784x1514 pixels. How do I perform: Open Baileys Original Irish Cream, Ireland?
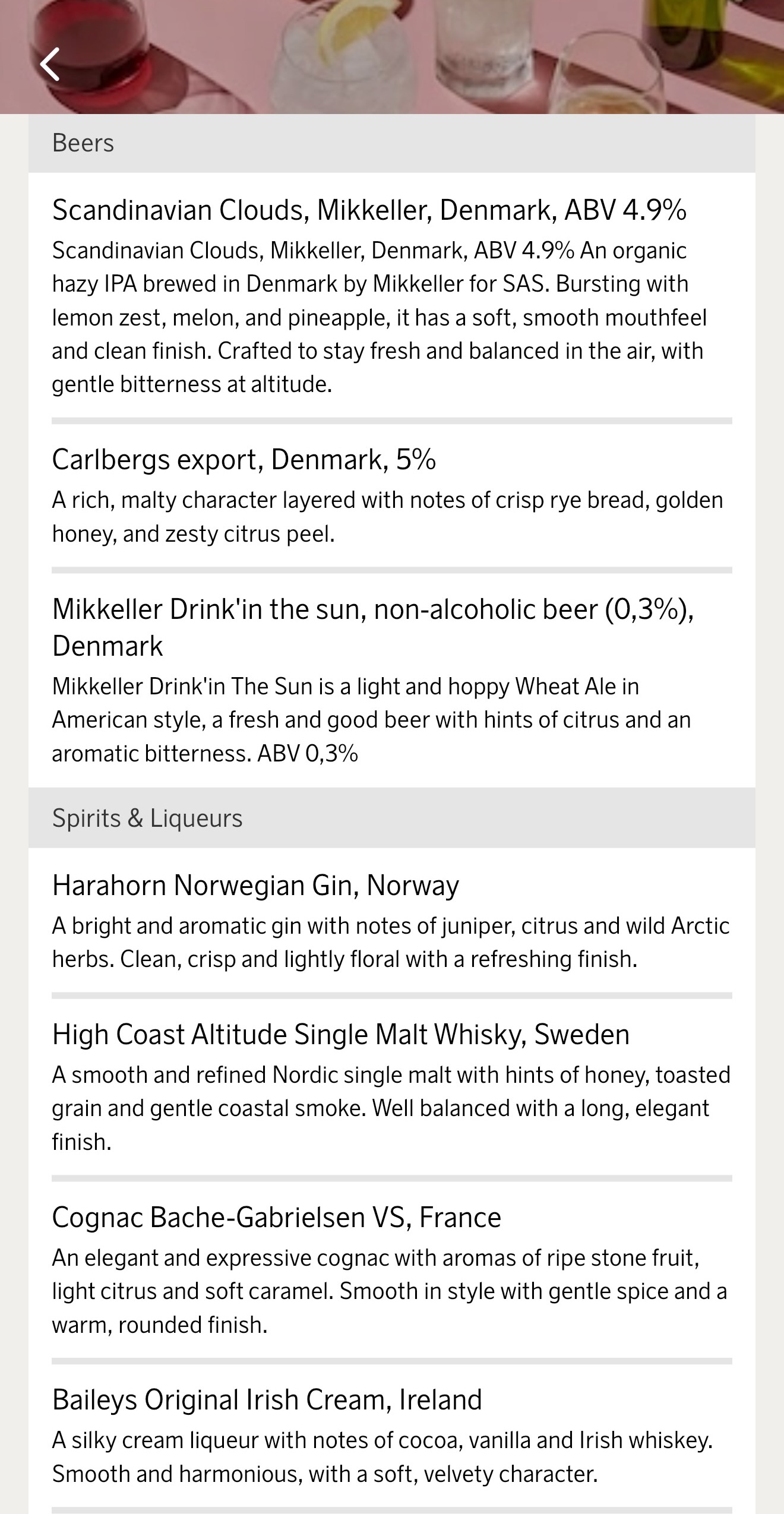point(267,1400)
